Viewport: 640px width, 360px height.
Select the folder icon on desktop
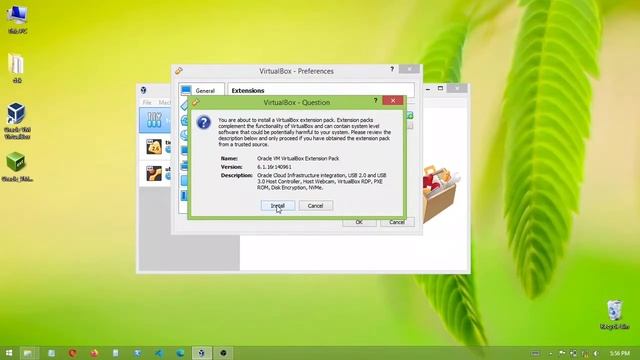point(17,68)
